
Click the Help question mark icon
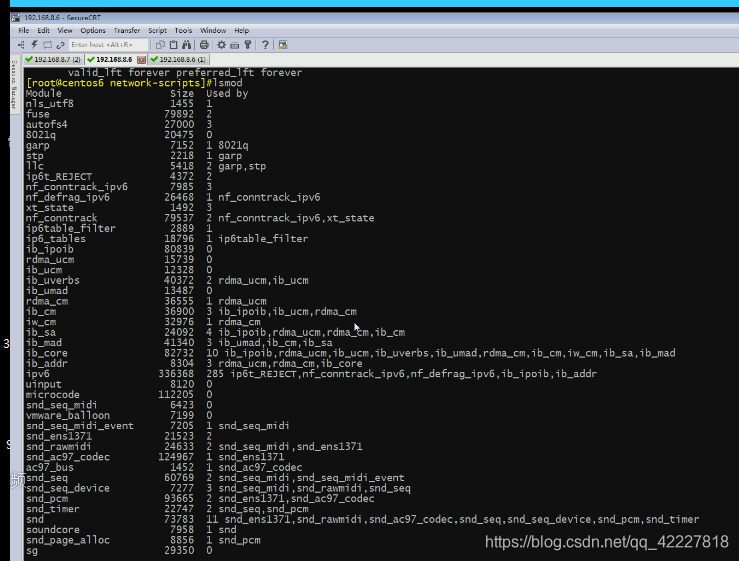pyautogui.click(x=265, y=45)
